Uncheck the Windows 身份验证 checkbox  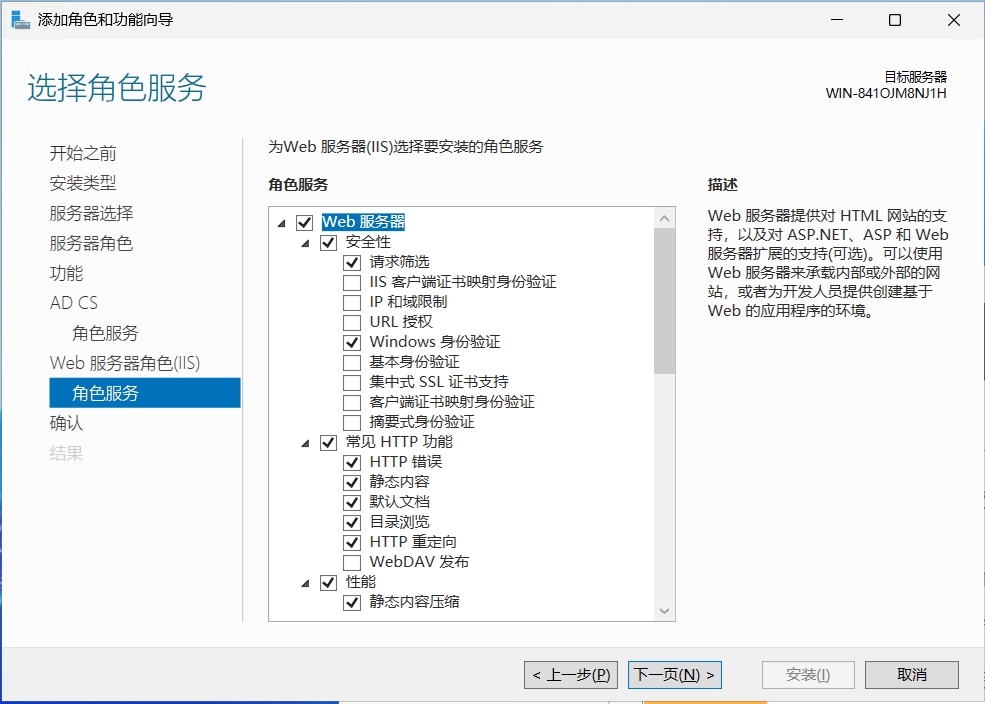(x=352, y=342)
